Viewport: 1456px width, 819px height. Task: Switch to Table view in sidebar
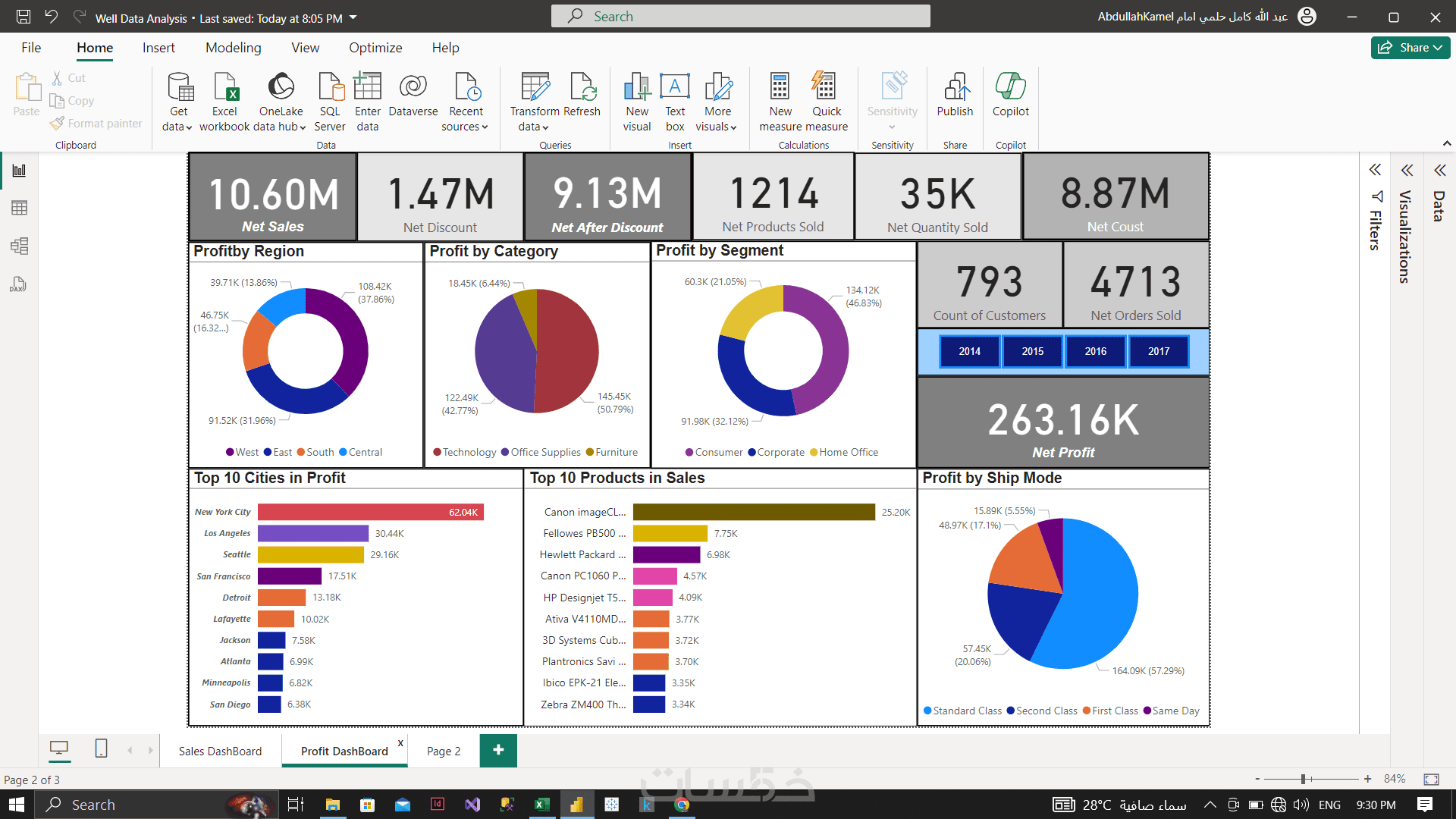20,208
